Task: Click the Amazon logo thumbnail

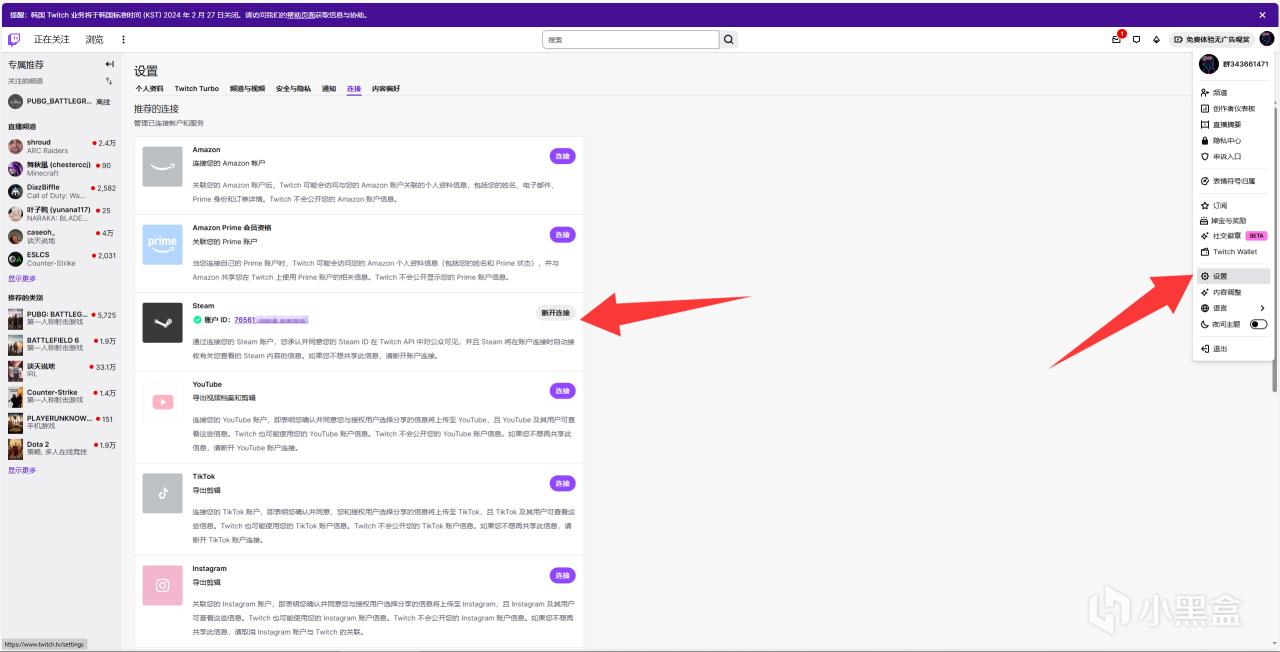Action: (x=162, y=166)
